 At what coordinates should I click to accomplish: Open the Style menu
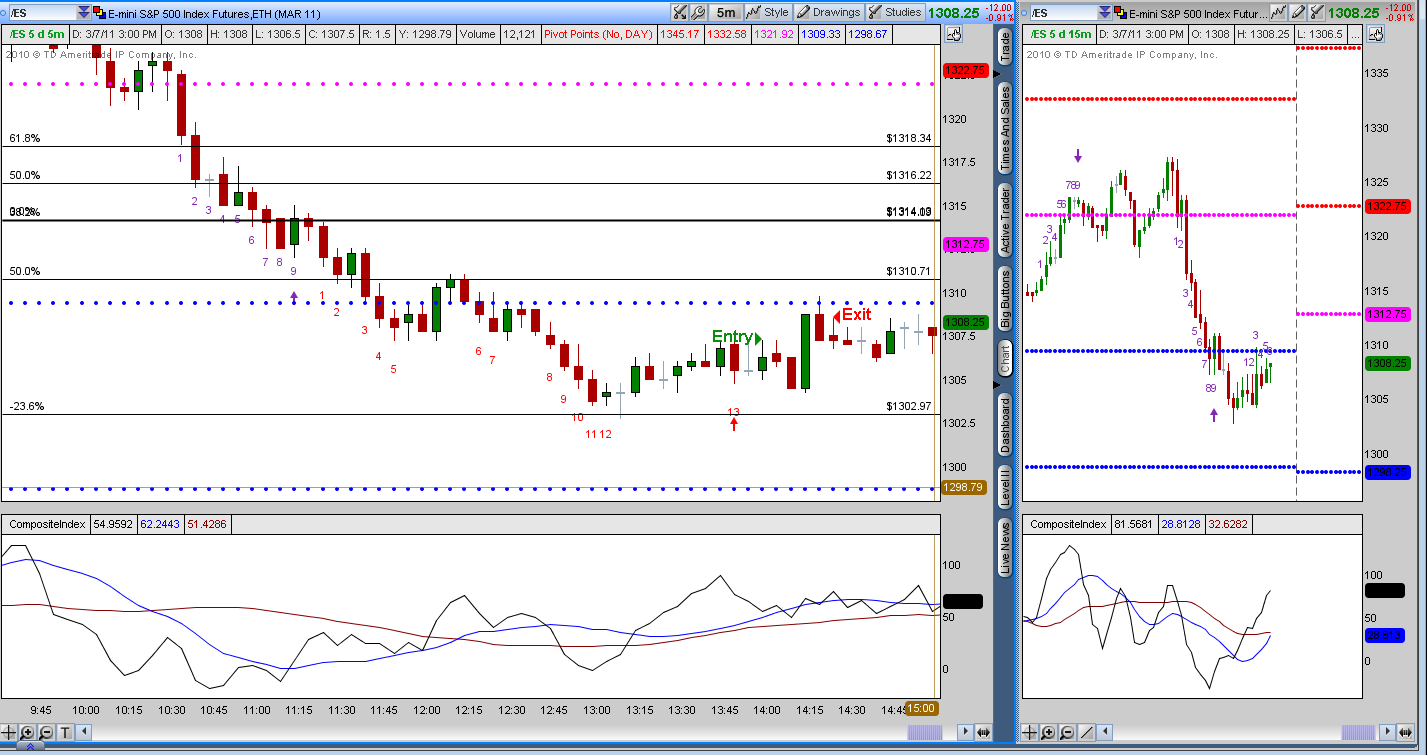pyautogui.click(x=767, y=13)
